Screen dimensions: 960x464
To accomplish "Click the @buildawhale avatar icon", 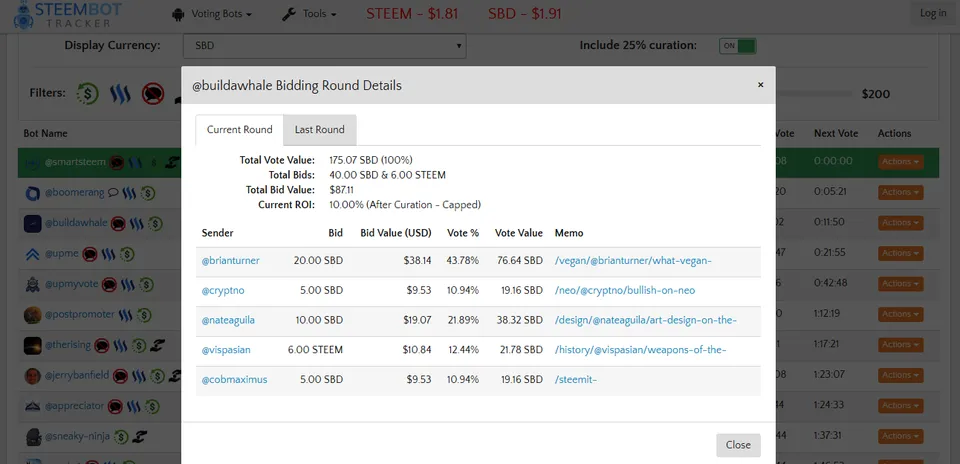I will click(x=32, y=223).
